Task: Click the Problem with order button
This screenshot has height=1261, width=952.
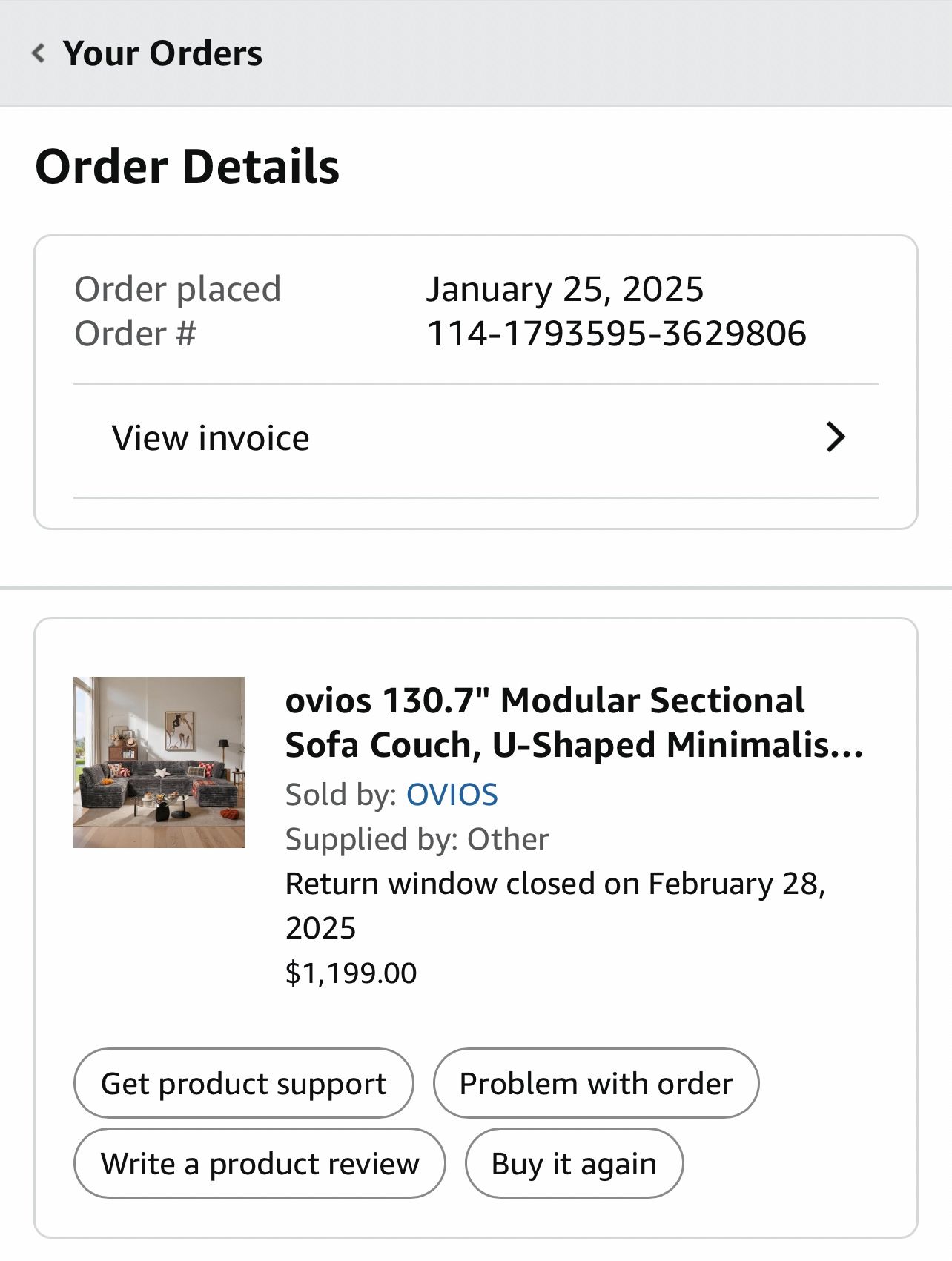Action: tap(595, 1083)
